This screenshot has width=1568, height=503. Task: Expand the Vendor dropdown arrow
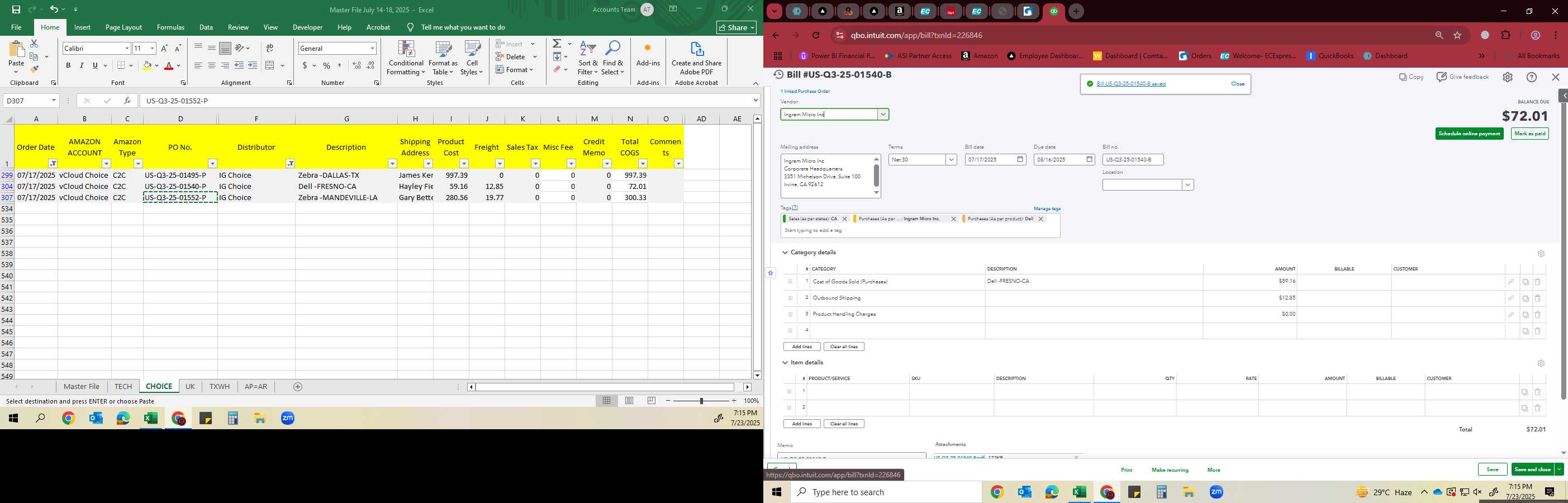coord(882,115)
